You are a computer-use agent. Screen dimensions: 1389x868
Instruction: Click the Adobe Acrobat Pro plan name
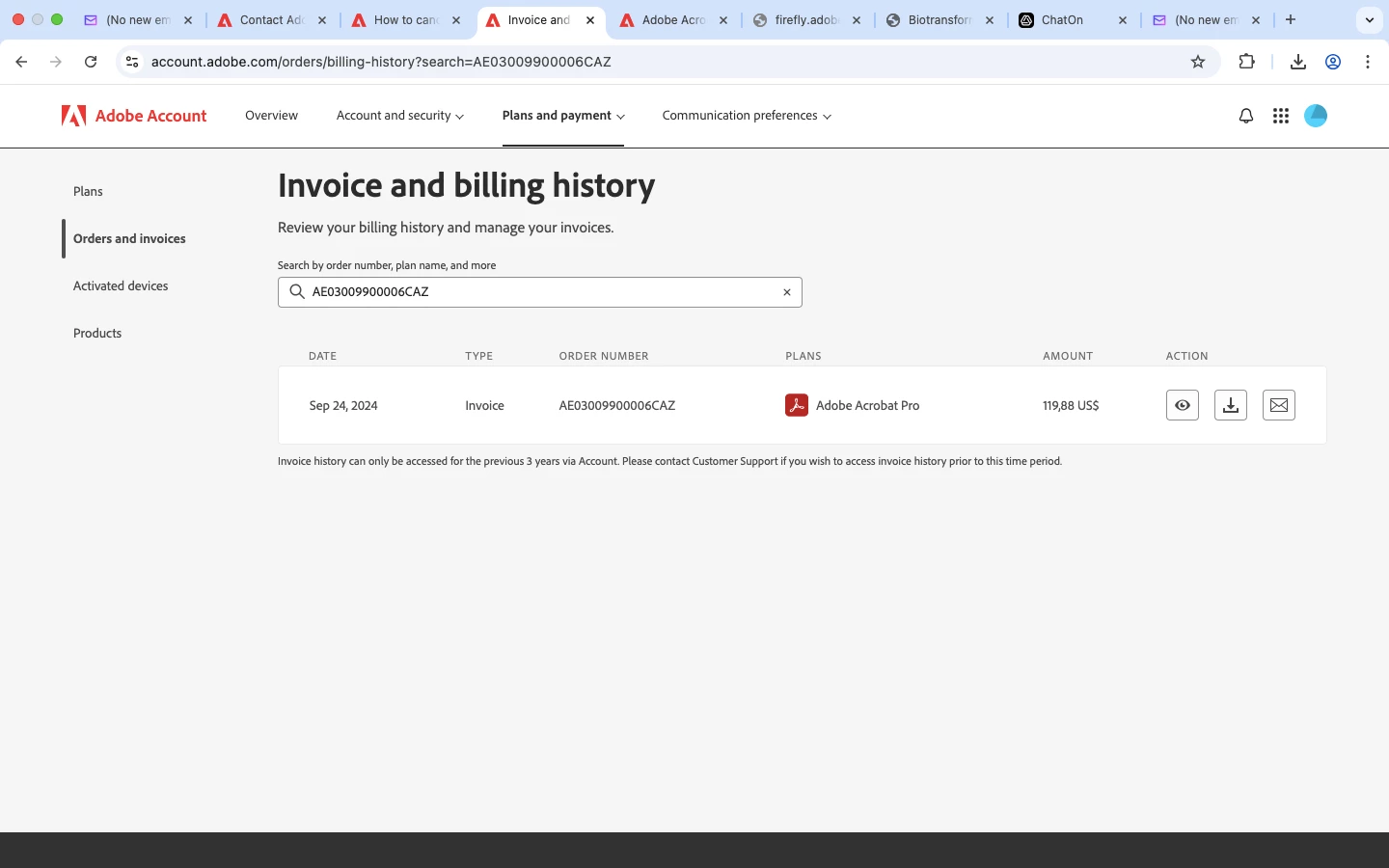867,405
